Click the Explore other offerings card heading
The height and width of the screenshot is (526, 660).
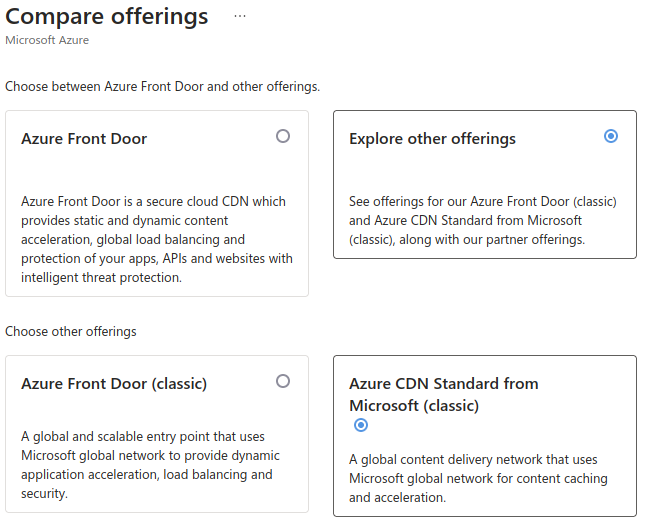432,138
